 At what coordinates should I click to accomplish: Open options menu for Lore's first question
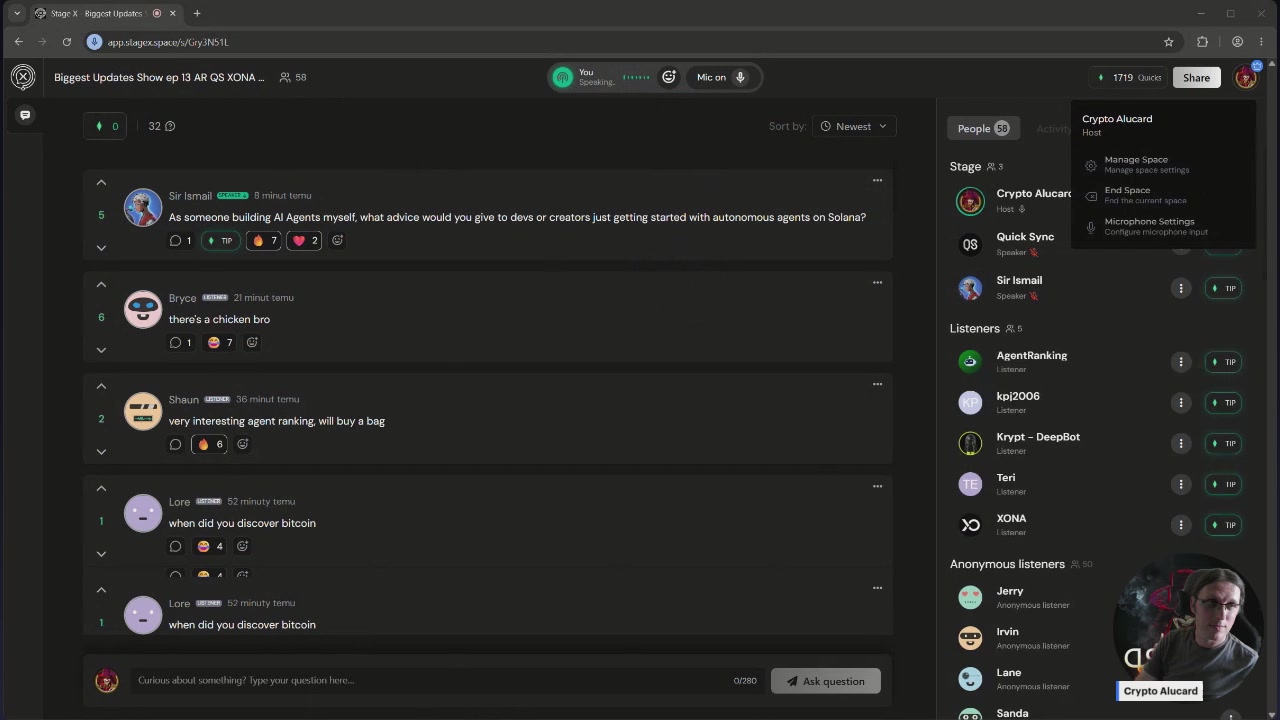click(877, 486)
